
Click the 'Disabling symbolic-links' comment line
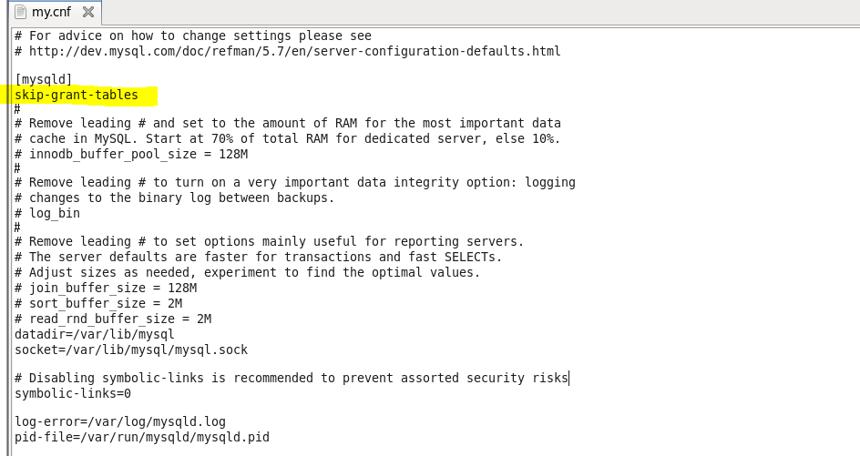coord(291,378)
